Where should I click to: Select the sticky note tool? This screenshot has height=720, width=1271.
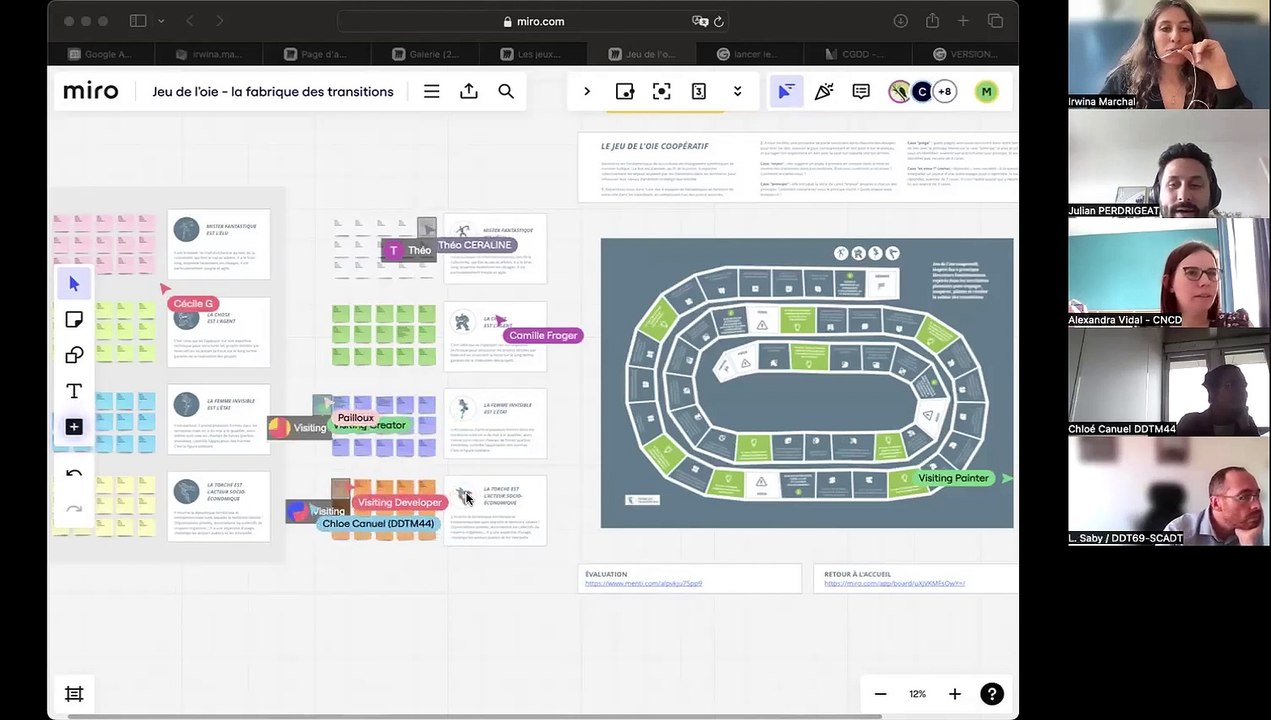tap(74, 320)
